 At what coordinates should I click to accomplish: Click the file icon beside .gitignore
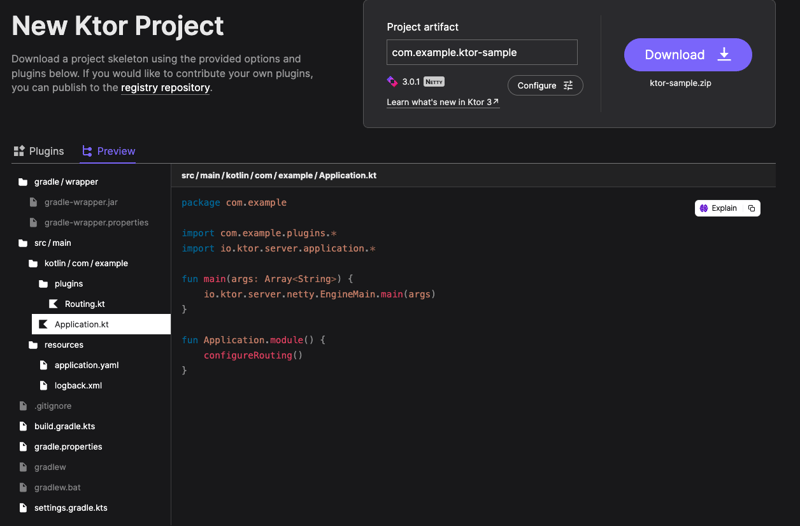[23, 406]
